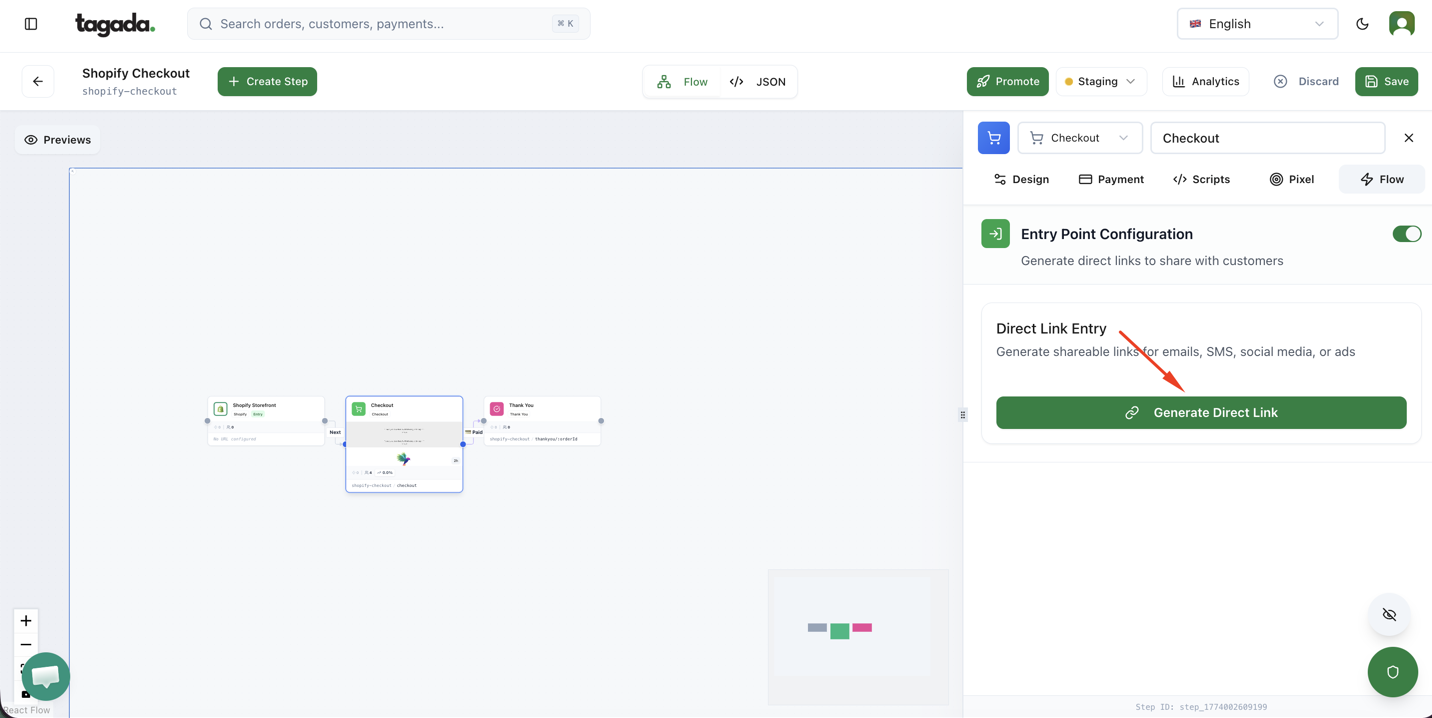Switch to the JSON view
Viewport: 1432px width, 718px height.
coord(758,82)
